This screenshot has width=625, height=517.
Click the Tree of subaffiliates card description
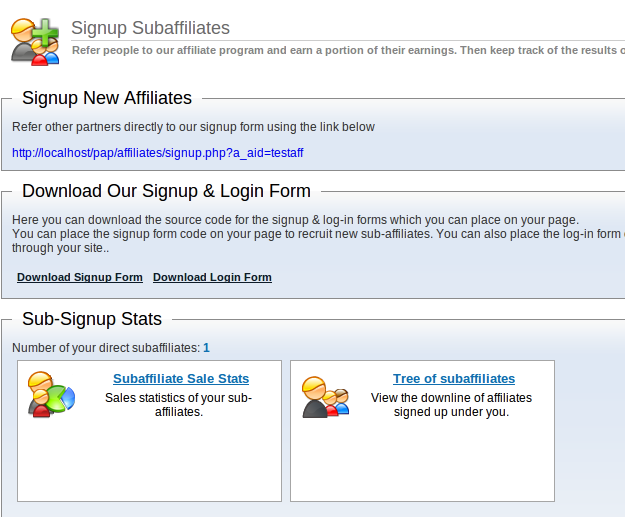[x=451, y=405]
